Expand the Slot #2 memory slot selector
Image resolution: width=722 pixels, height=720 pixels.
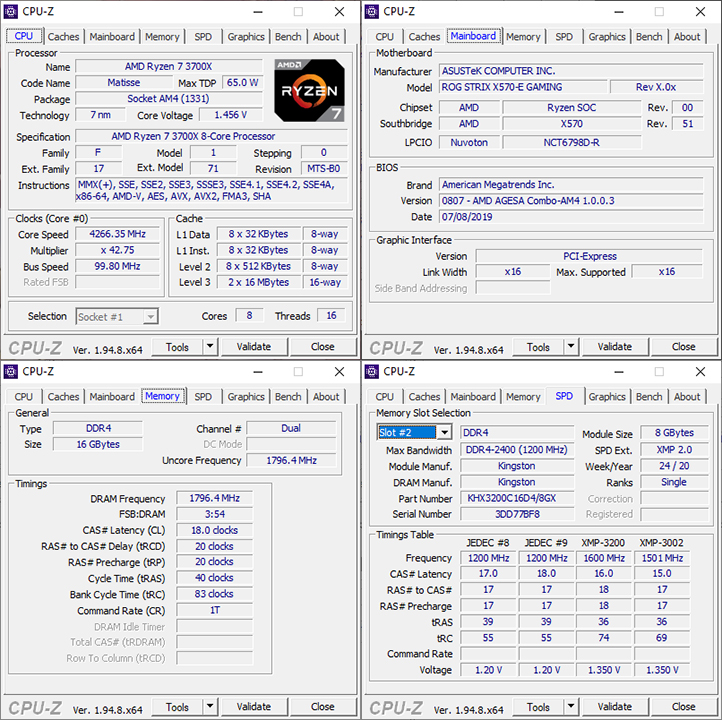pos(444,432)
